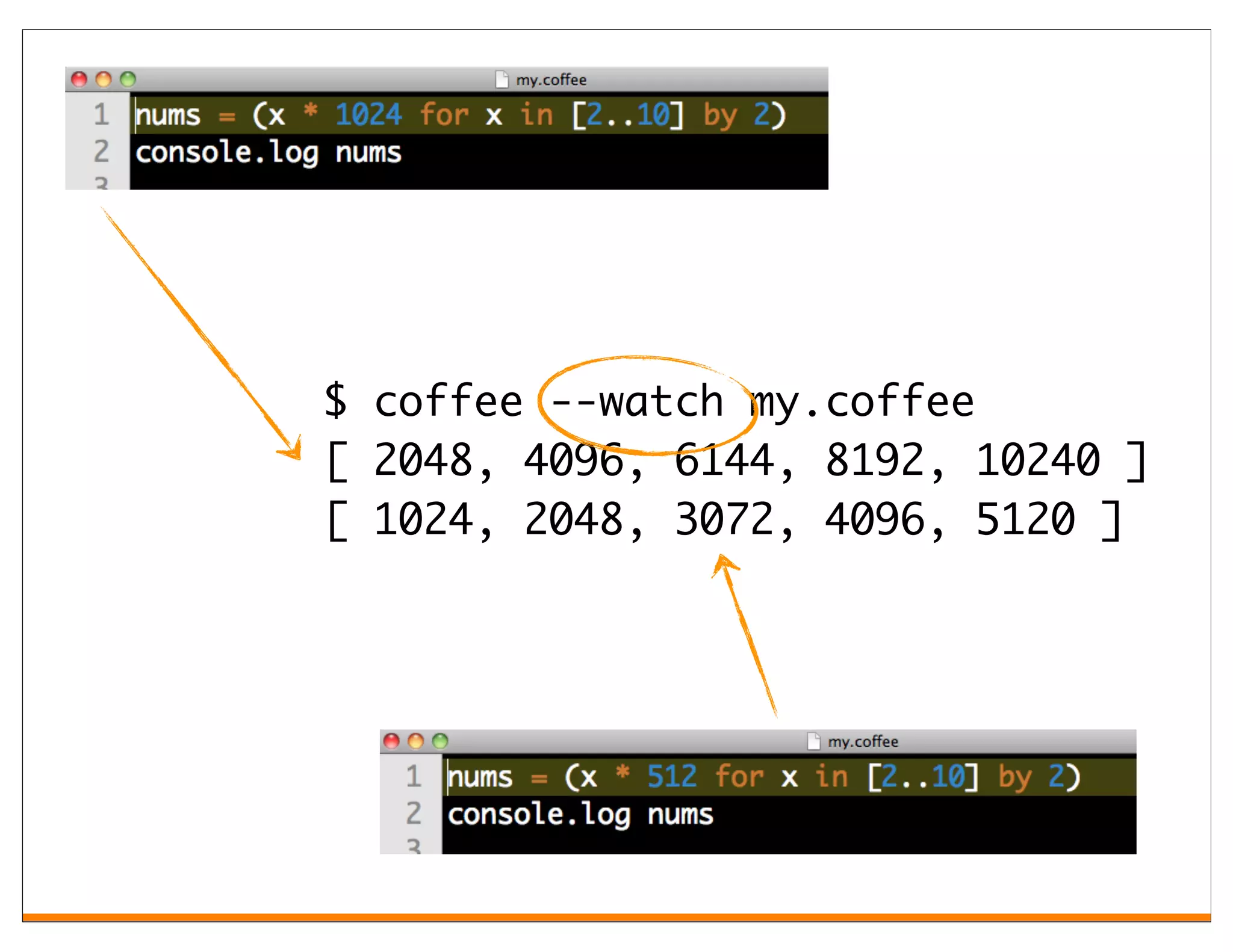The width and height of the screenshot is (1233, 952).
Task: Click the document icon in bottom window title
Action: (813, 741)
